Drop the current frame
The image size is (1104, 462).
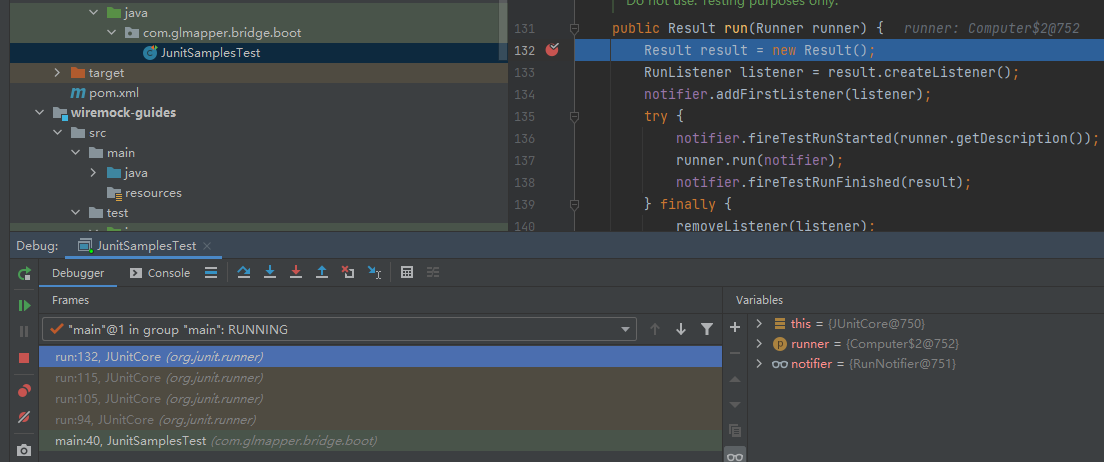coord(348,273)
